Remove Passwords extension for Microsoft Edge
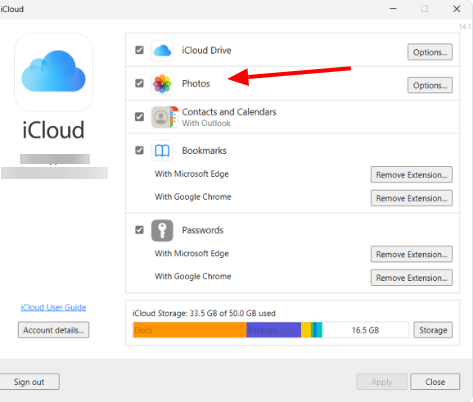Screen dimensions: 473x402 [412, 254]
